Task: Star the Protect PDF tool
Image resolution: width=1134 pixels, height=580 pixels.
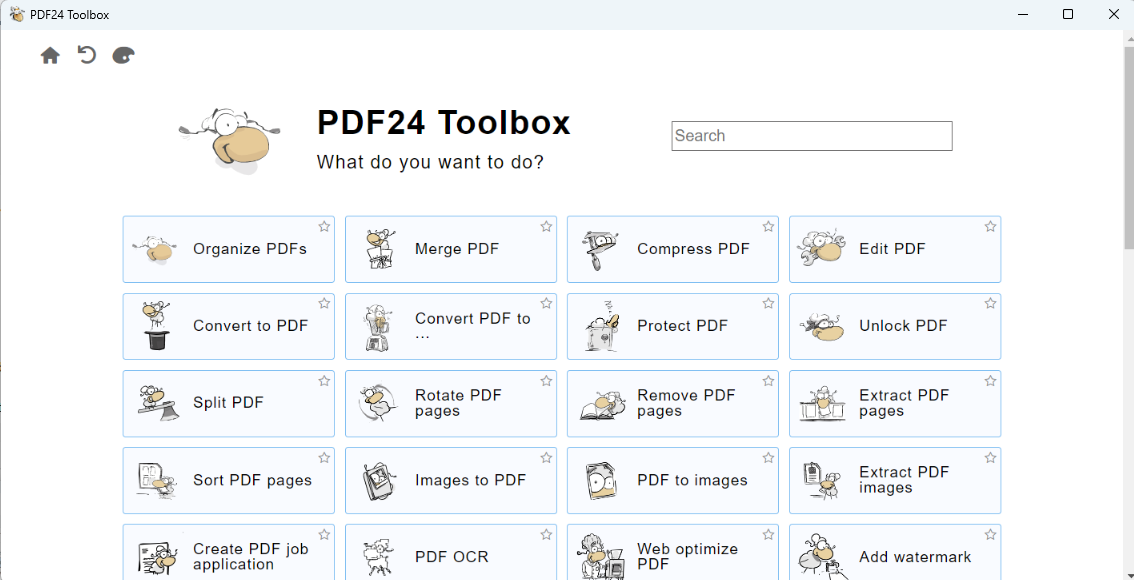Action: (x=769, y=304)
